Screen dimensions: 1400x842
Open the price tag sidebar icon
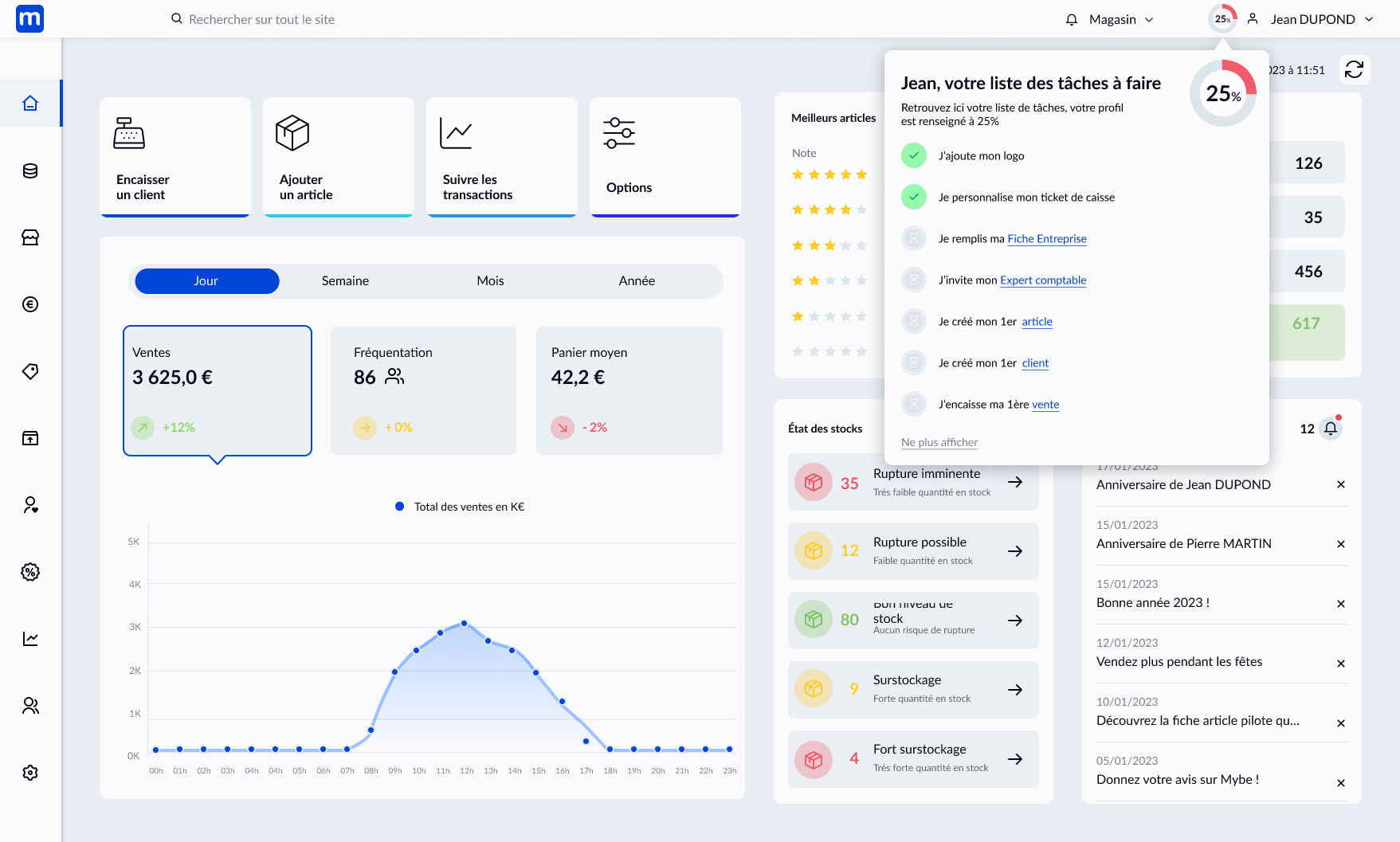coord(30,371)
